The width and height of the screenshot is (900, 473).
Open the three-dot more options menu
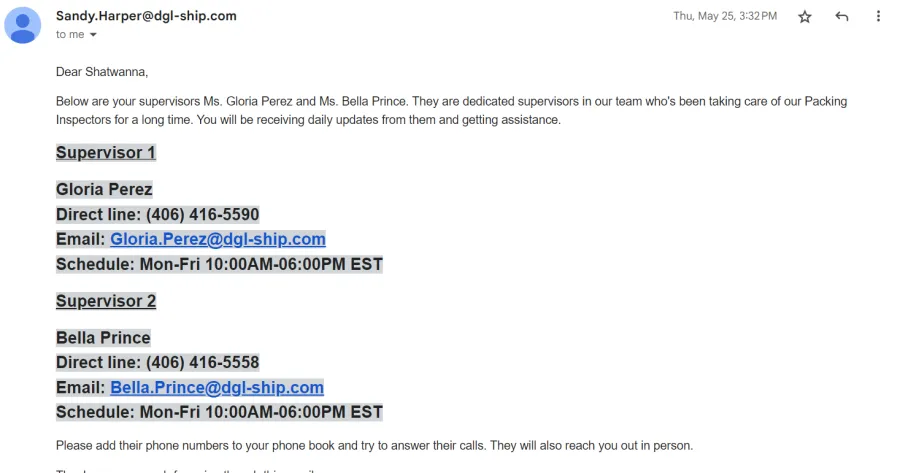tap(878, 16)
